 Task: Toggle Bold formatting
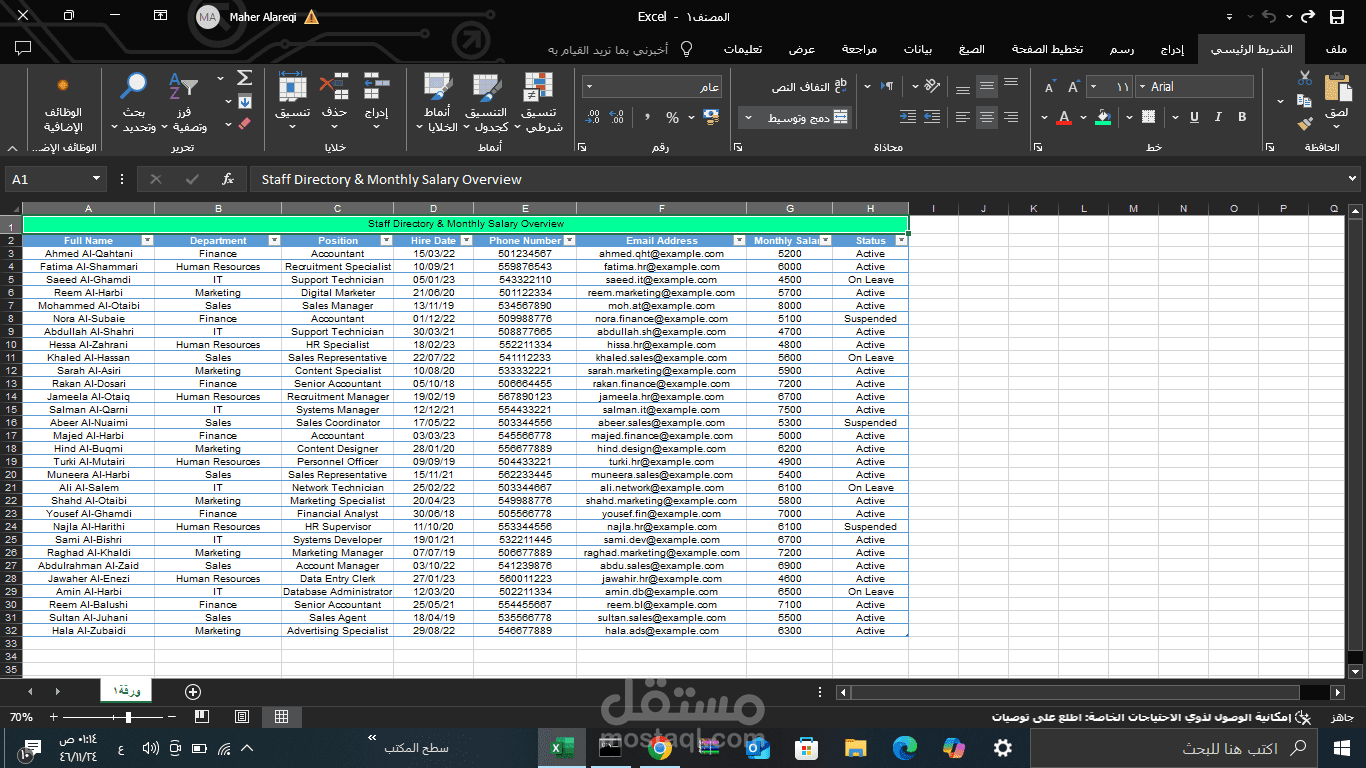click(x=1240, y=117)
